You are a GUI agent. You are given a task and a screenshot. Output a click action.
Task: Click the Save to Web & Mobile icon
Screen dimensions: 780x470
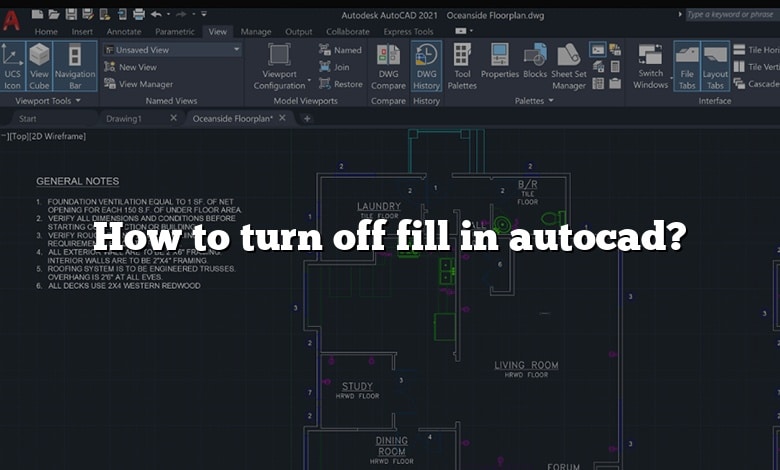click(x=122, y=14)
